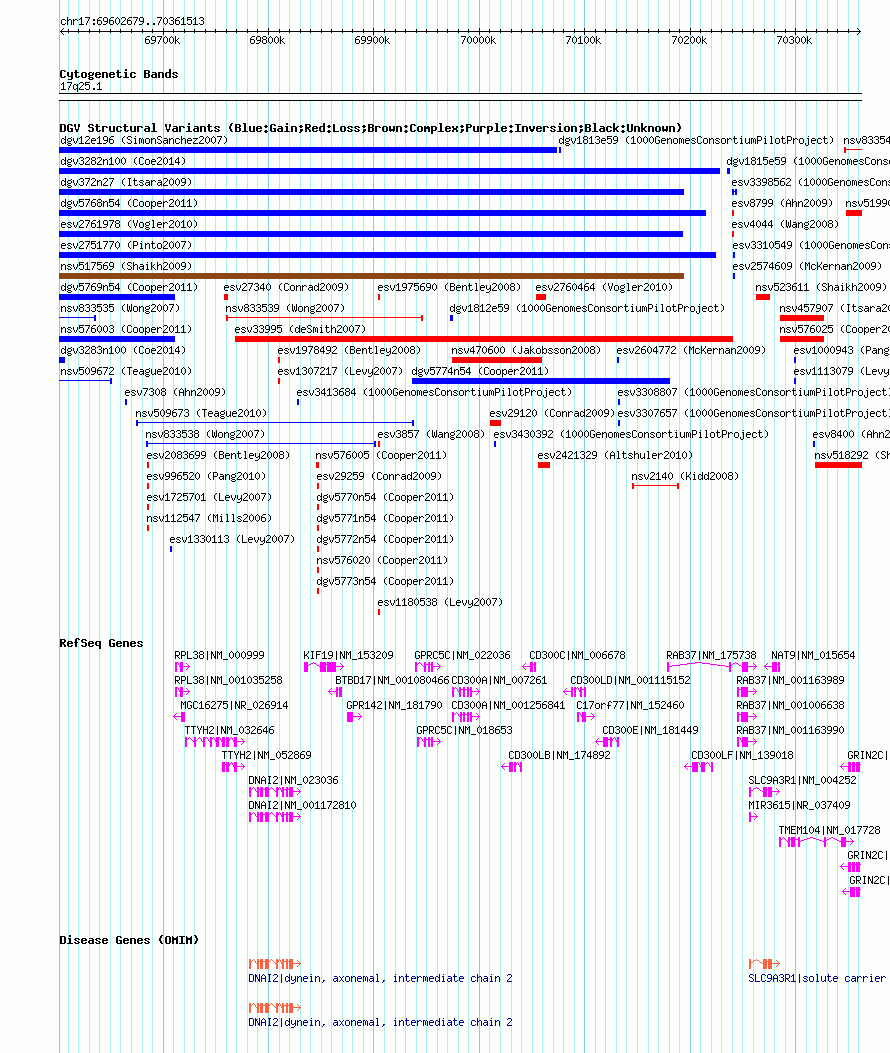Click the CD300C|NM_006678 gene glyph
This screenshot has height=1053, width=890.
coord(529,667)
